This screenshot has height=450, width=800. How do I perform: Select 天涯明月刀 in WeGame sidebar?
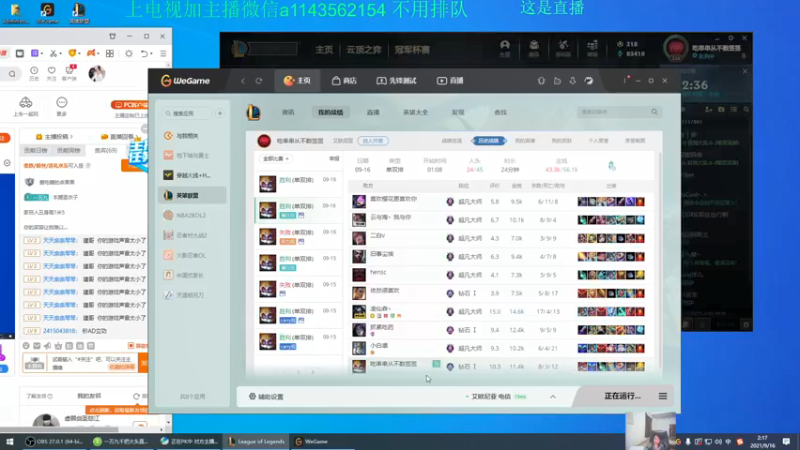(x=192, y=295)
